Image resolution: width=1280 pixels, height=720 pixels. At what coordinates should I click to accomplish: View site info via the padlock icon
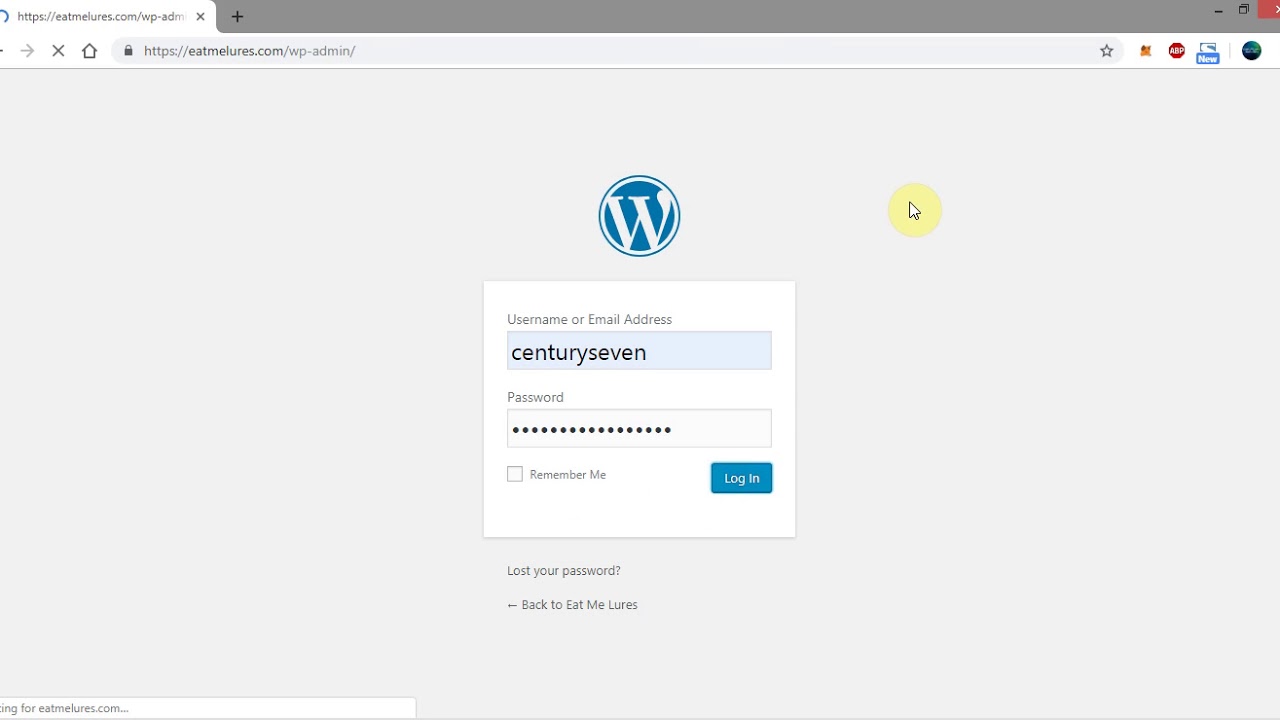(x=128, y=51)
